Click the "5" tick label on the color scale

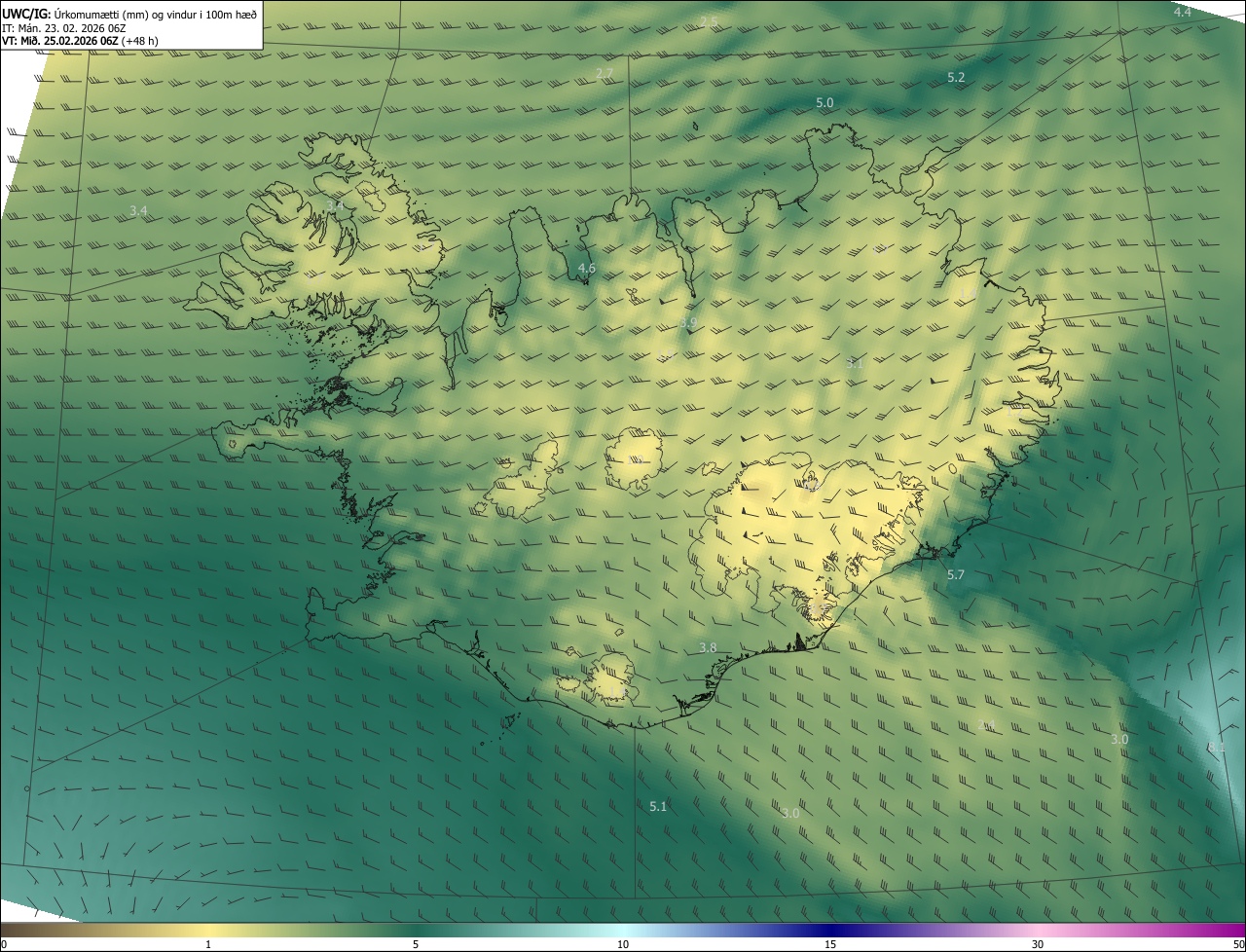(416, 944)
